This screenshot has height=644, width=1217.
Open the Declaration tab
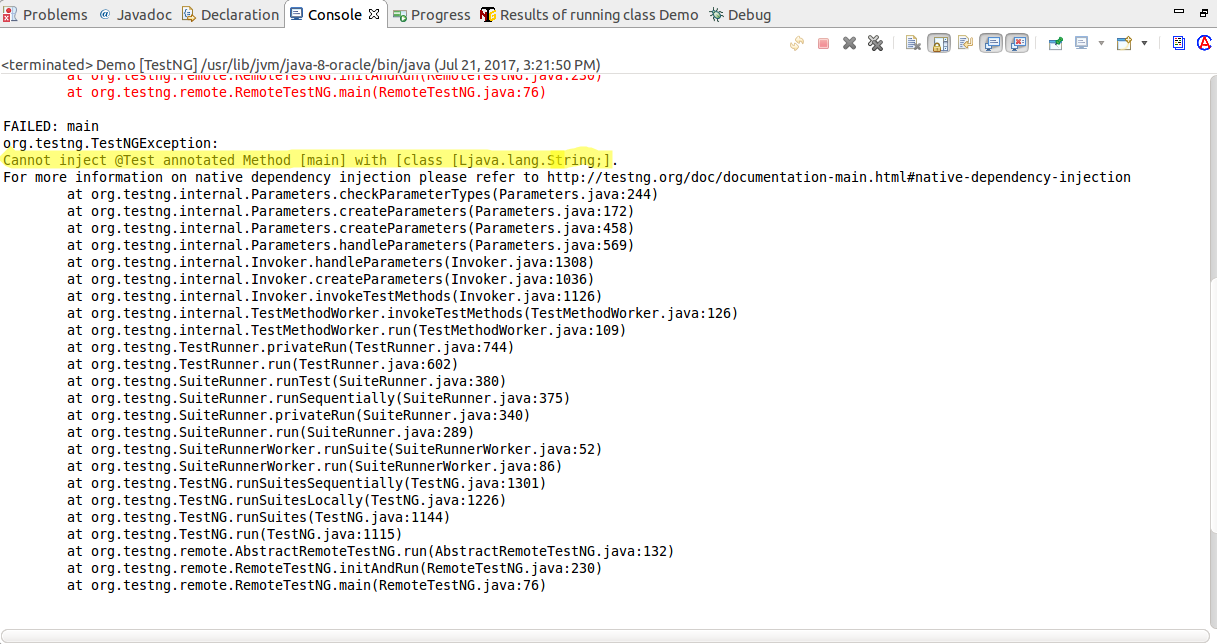230,15
